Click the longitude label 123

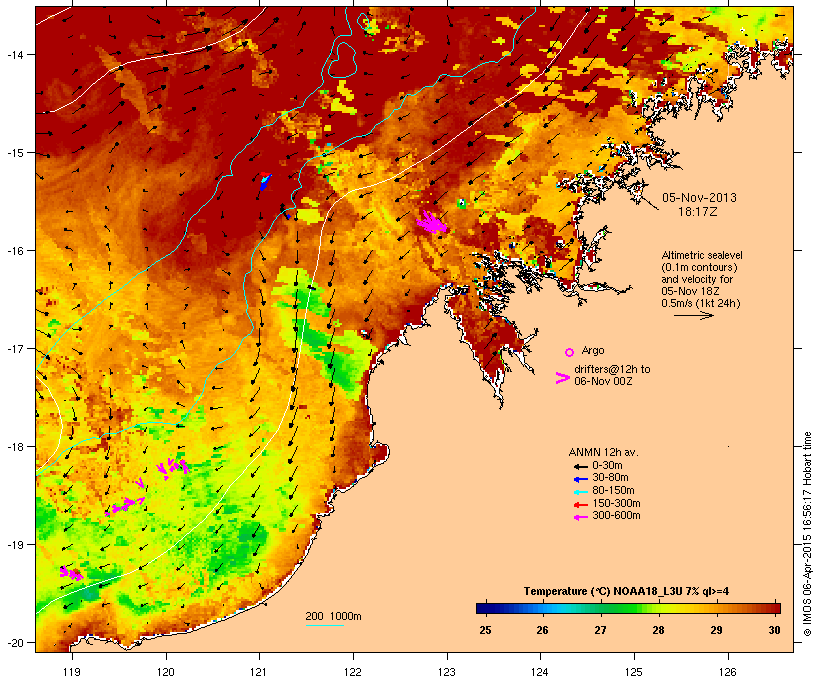tap(447, 672)
